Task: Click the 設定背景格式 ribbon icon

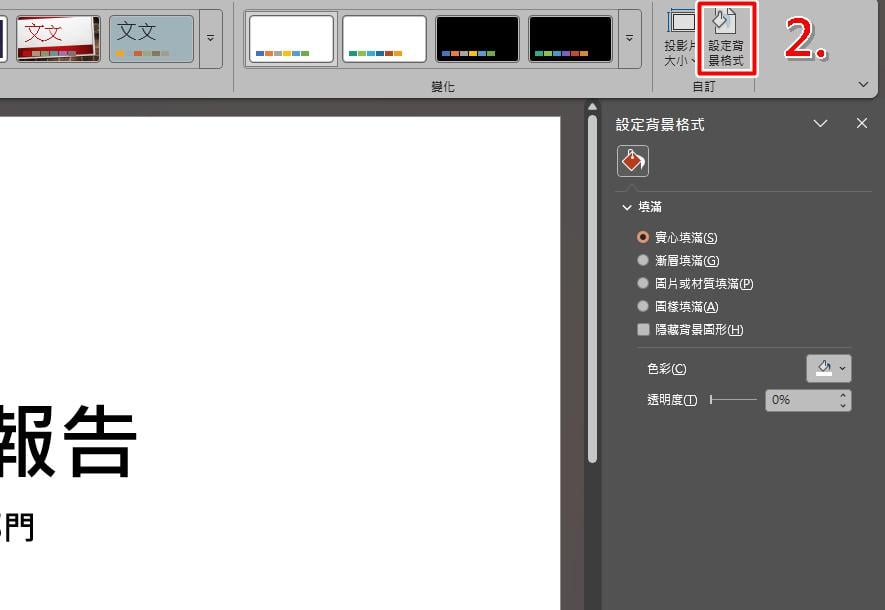Action: (726, 38)
